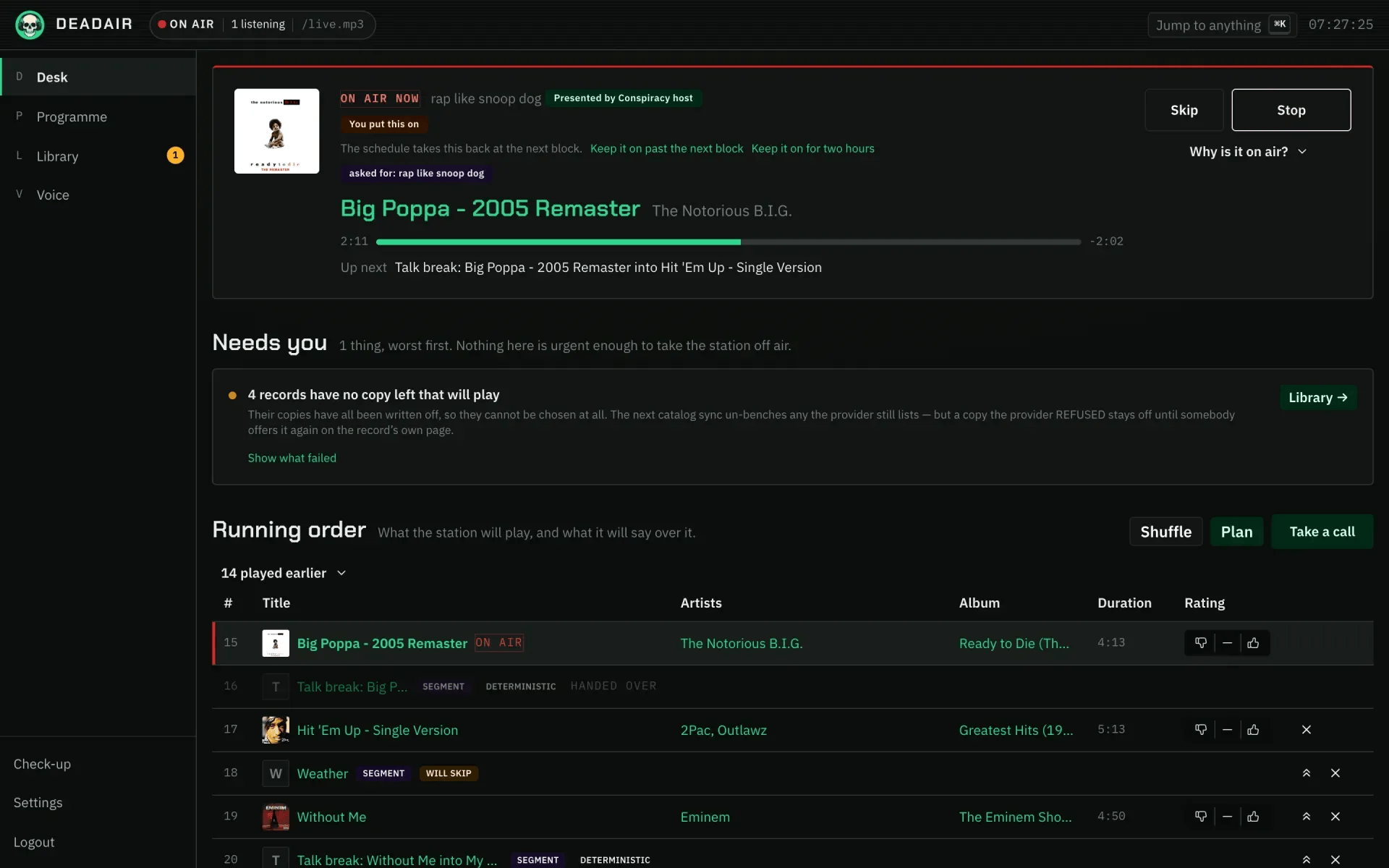Open artist The Notorious B.I.G. in table
The height and width of the screenshot is (868, 1389).
click(x=742, y=643)
